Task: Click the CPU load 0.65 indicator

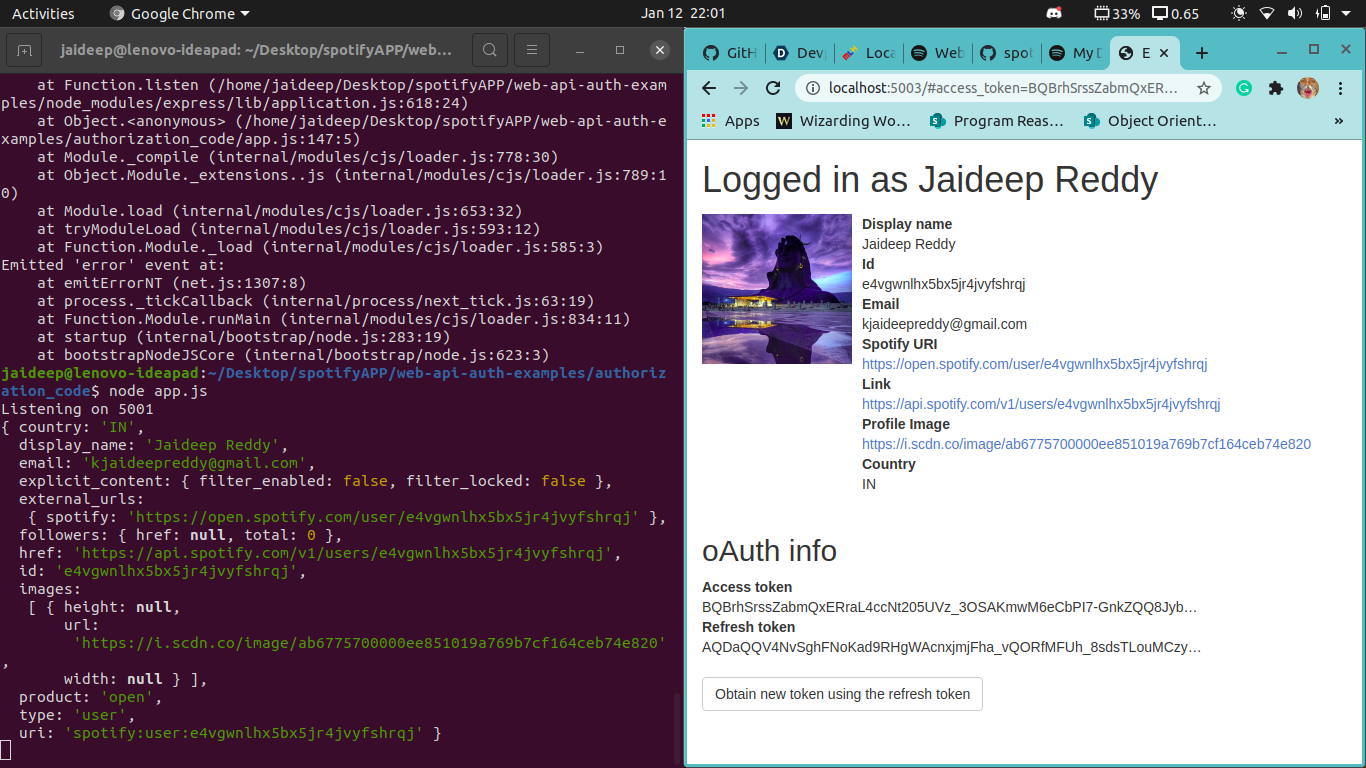Action: click(x=1175, y=13)
